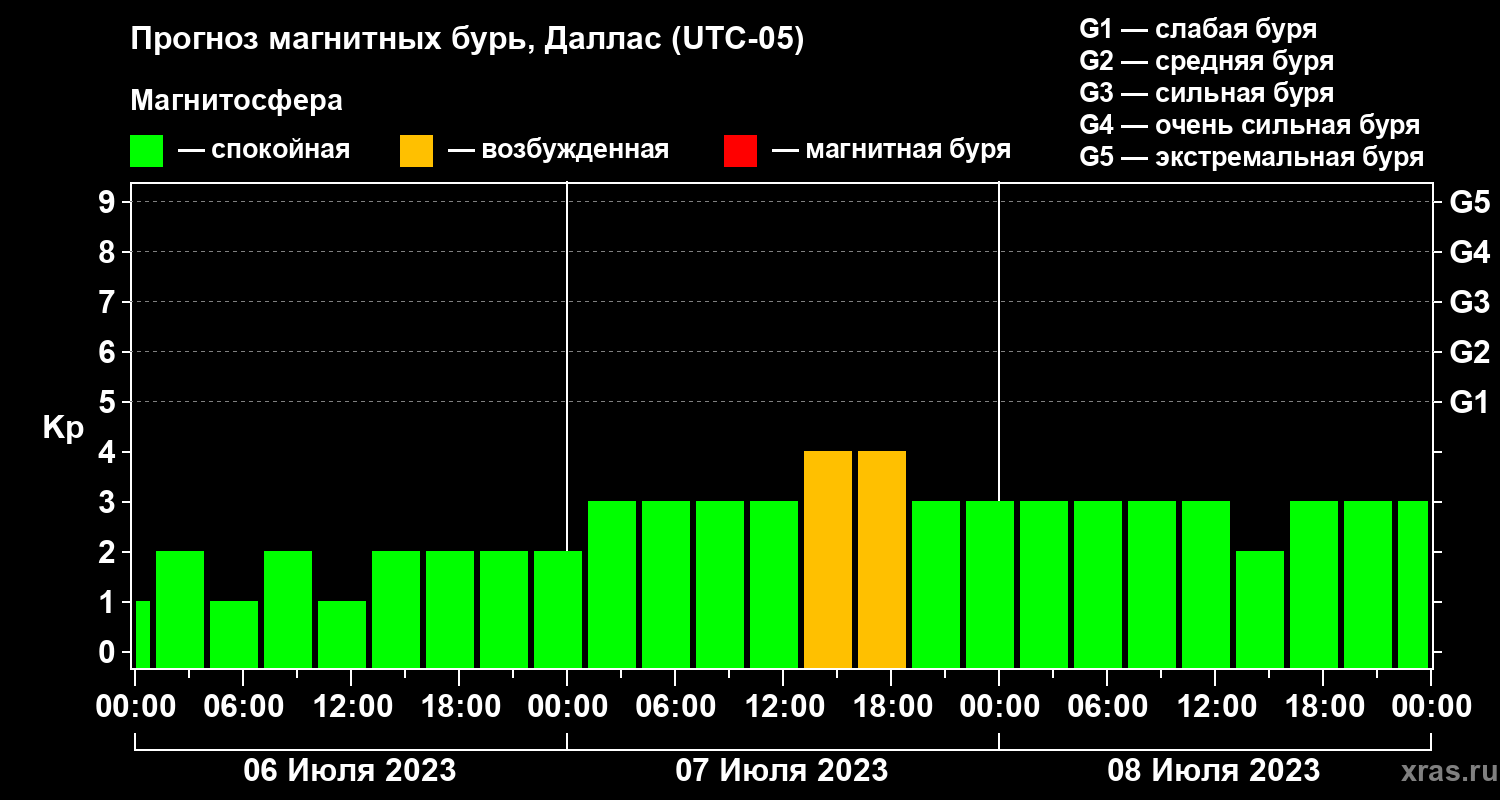Select the Магнитосфера heading text
Image resolution: width=1500 pixels, height=800 pixels.
click(236, 101)
